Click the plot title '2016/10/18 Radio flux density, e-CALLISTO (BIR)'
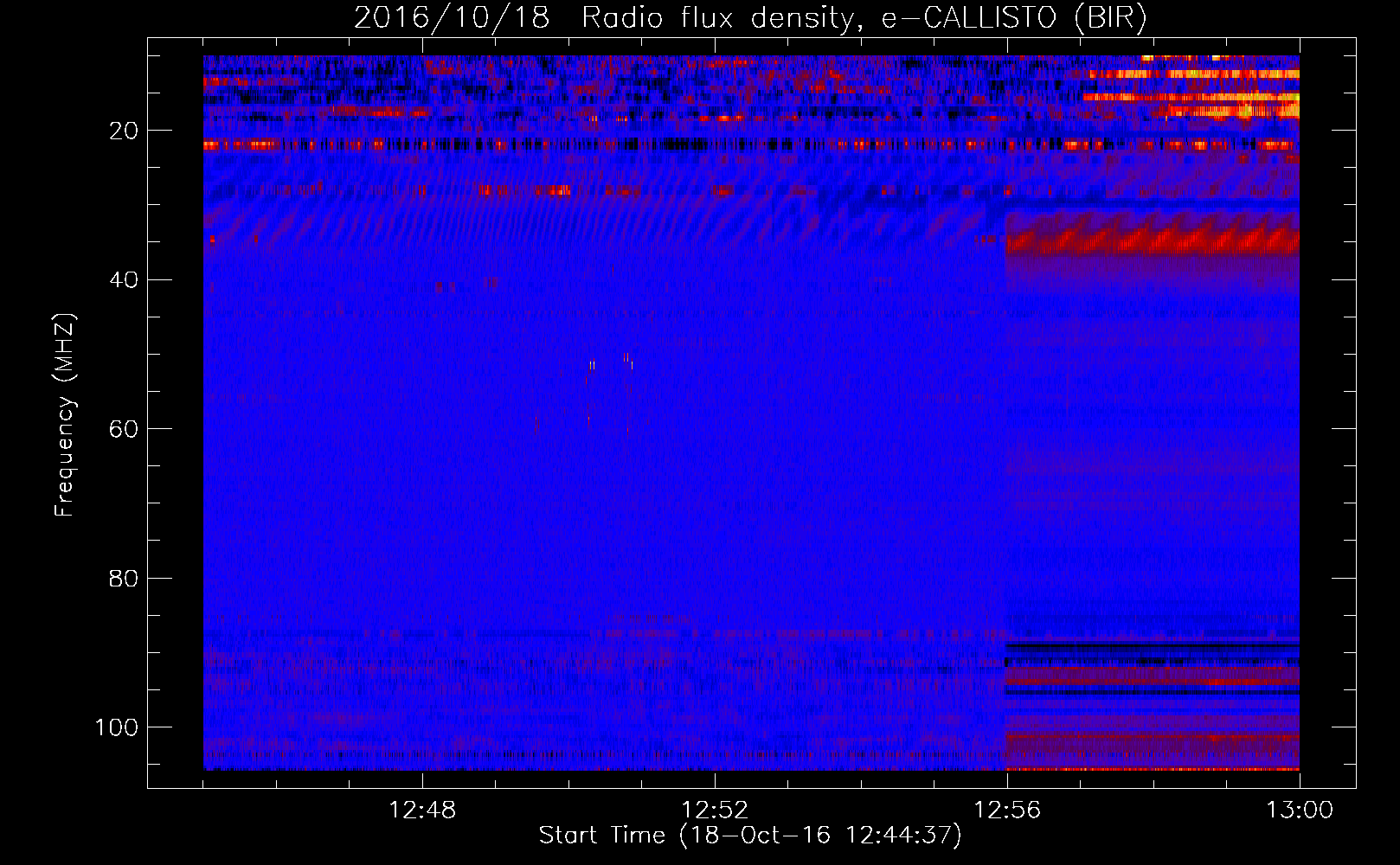This screenshot has height=865, width=1400. point(750,18)
